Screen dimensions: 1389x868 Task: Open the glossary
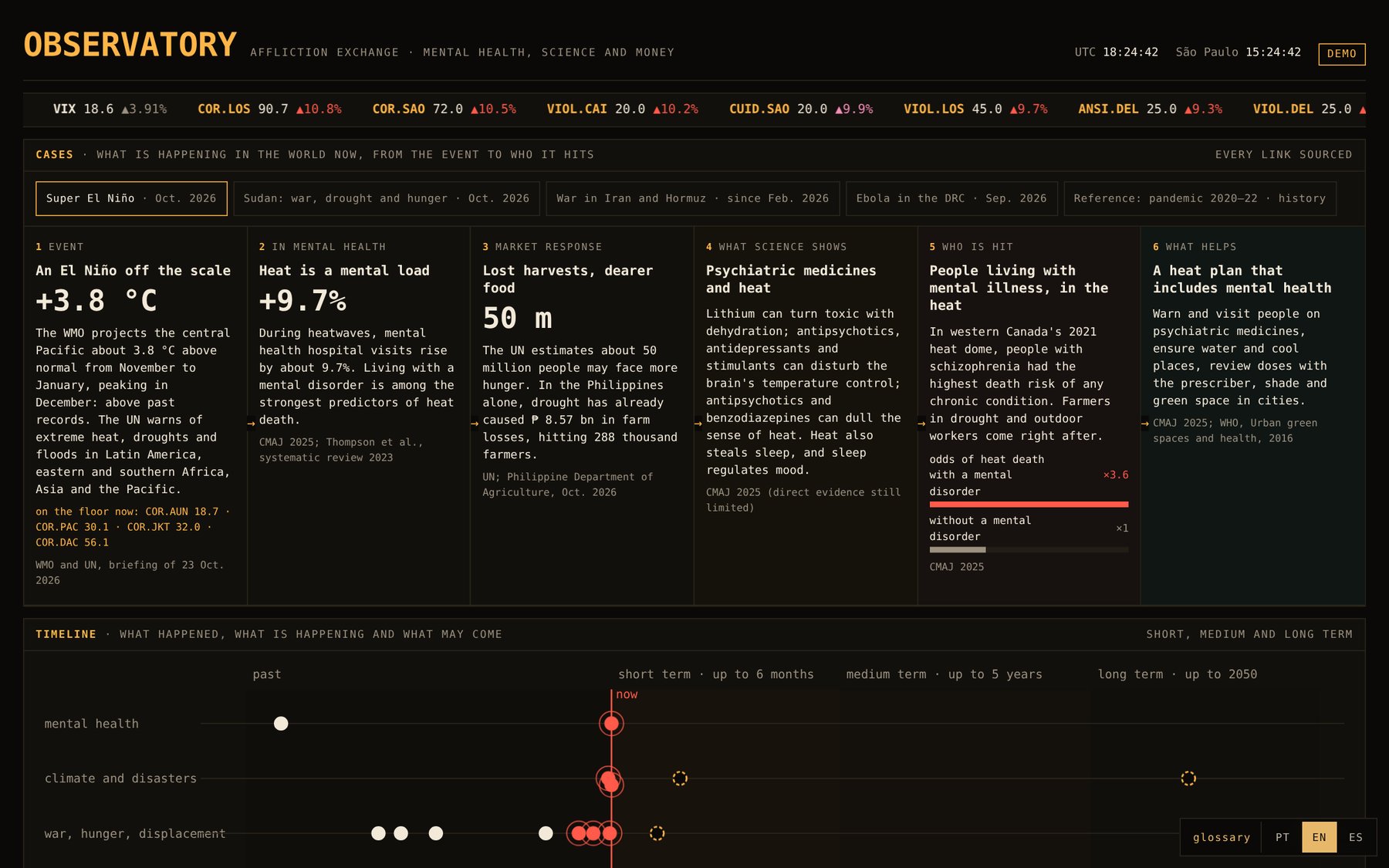pos(1222,837)
